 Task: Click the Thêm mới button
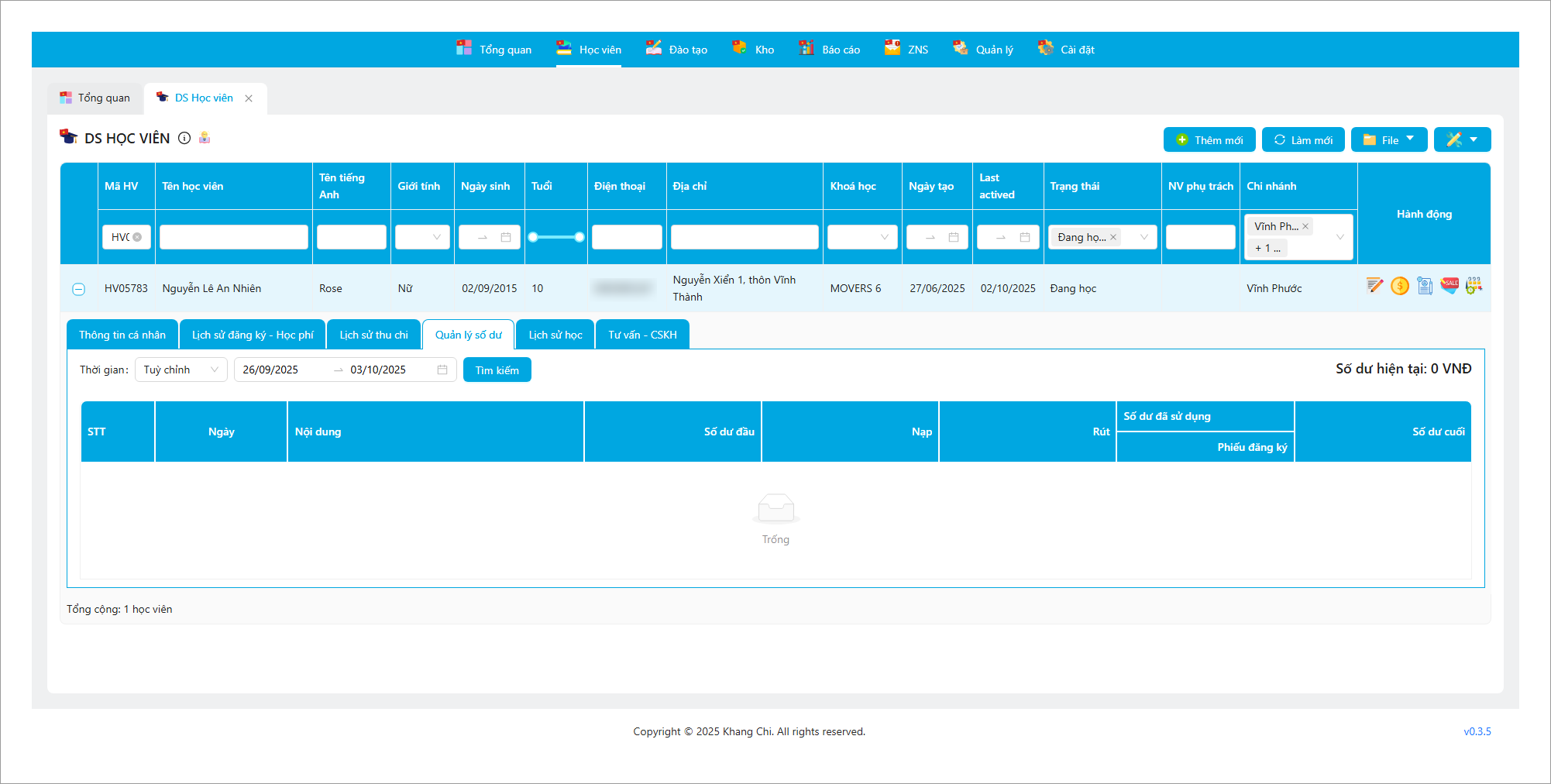tap(1209, 140)
